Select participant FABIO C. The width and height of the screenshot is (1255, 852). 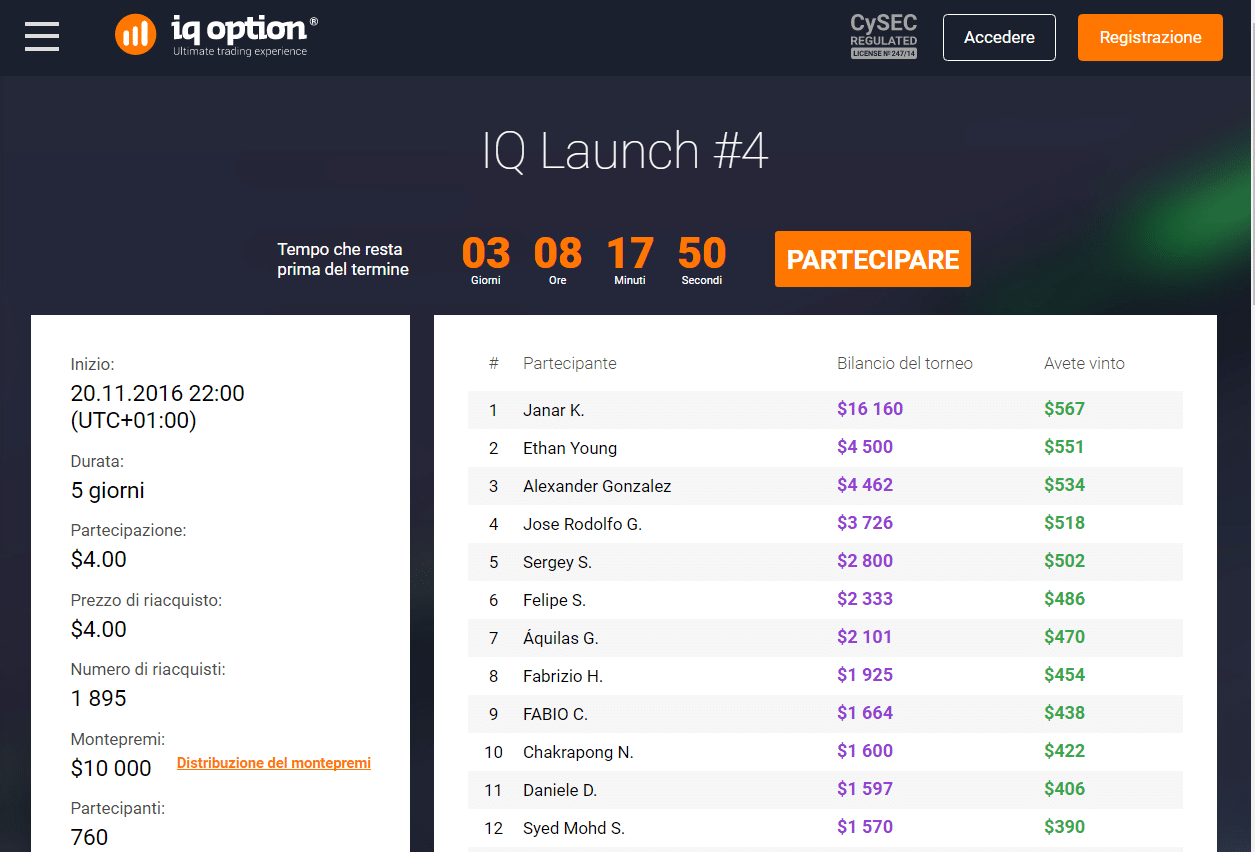555,714
